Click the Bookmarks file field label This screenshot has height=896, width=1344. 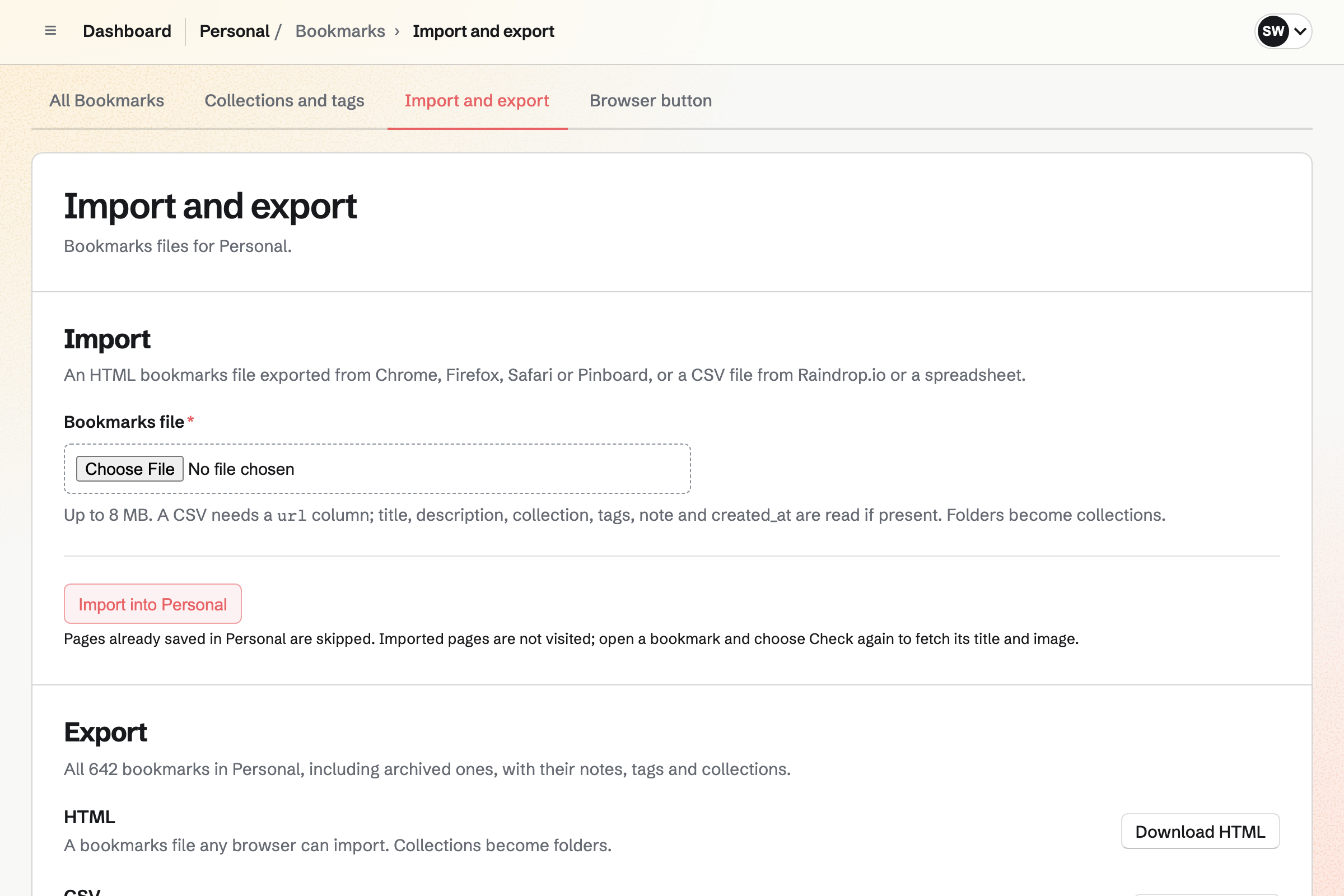(x=124, y=422)
